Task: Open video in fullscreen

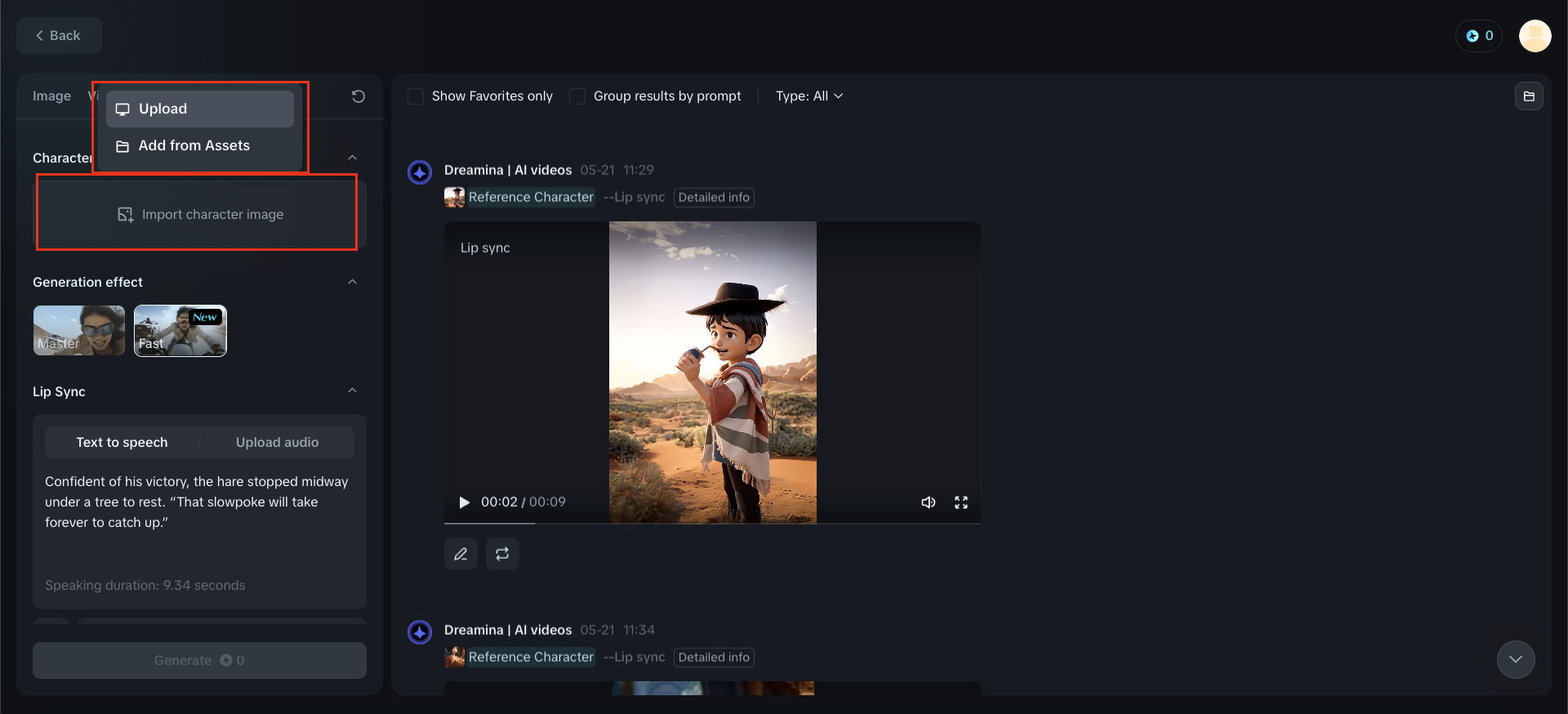Action: [961, 502]
